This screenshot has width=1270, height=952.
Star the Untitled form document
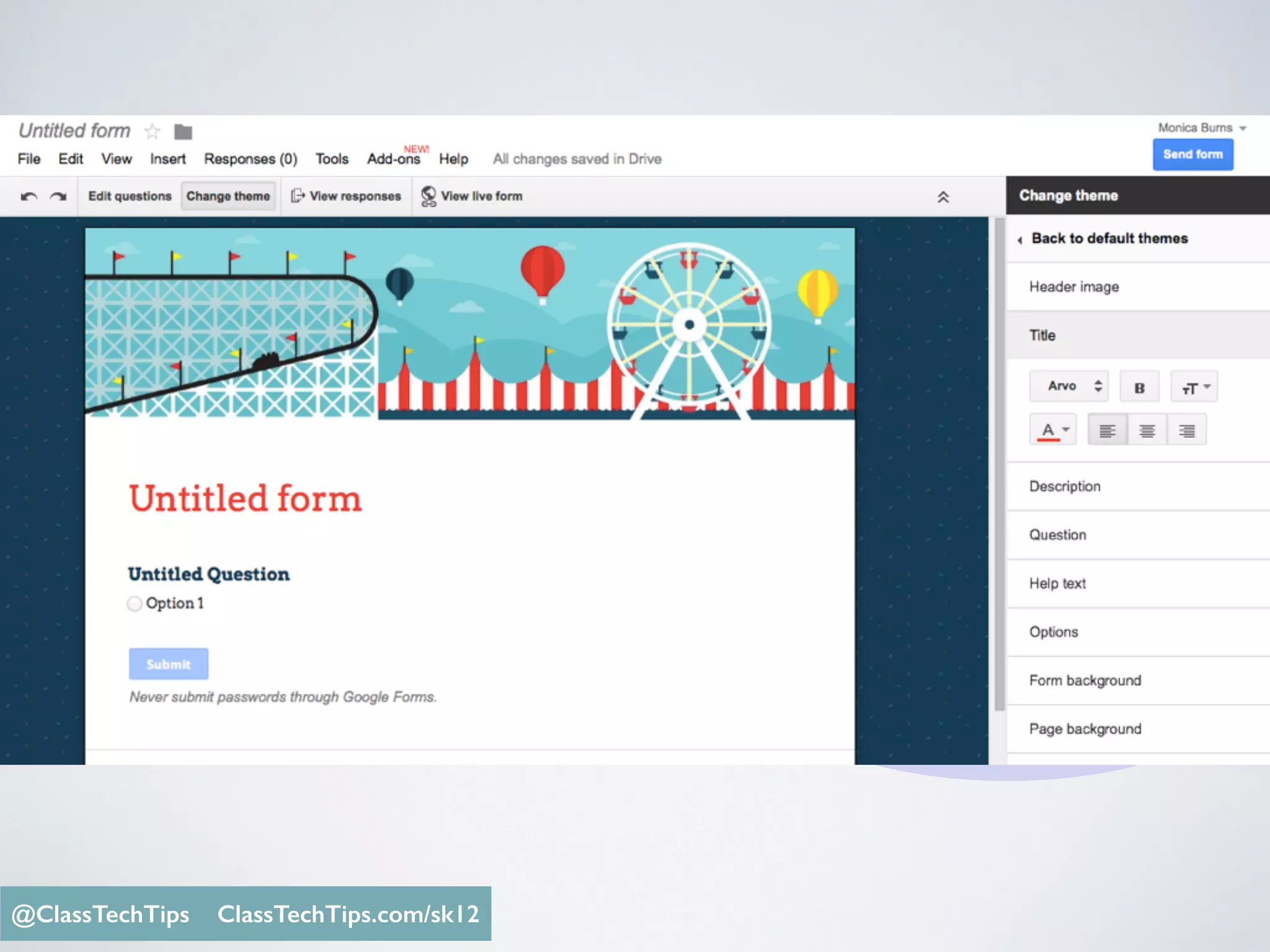[153, 131]
